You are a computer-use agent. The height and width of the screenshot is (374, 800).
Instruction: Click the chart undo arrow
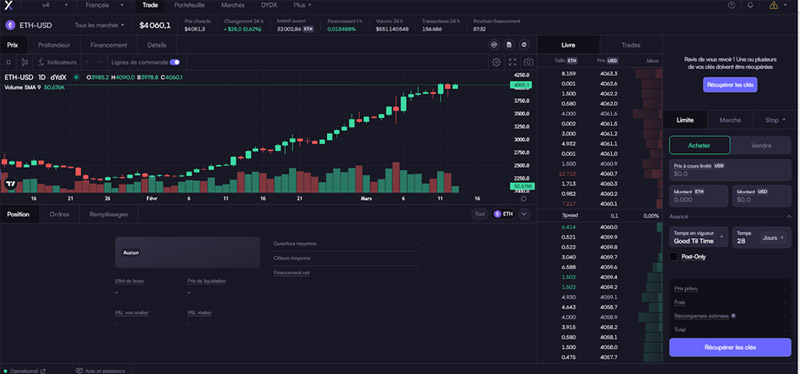coord(88,62)
